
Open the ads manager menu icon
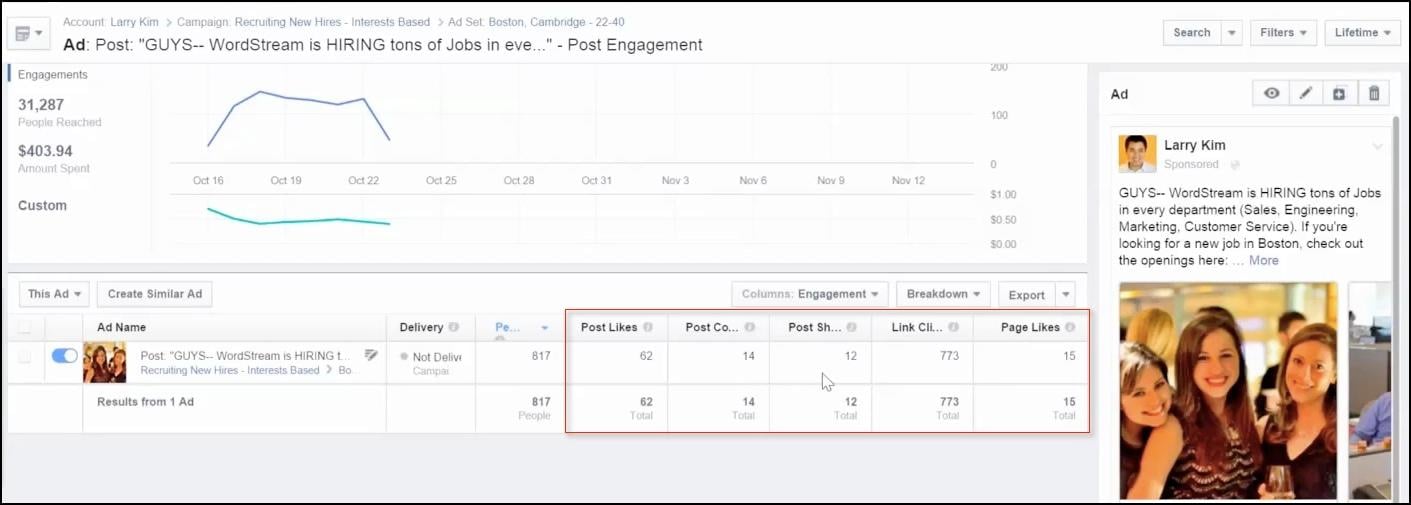tap(27, 33)
